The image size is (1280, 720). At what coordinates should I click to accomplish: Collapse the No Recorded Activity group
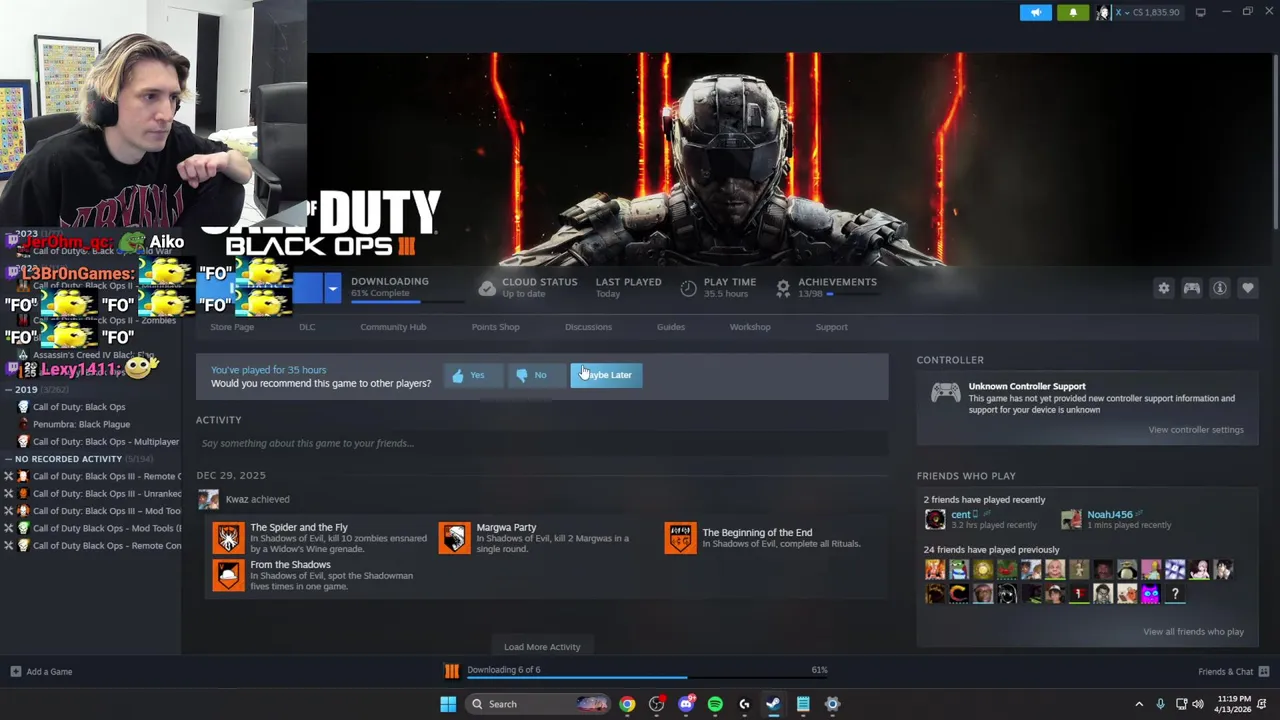click(x=8, y=459)
